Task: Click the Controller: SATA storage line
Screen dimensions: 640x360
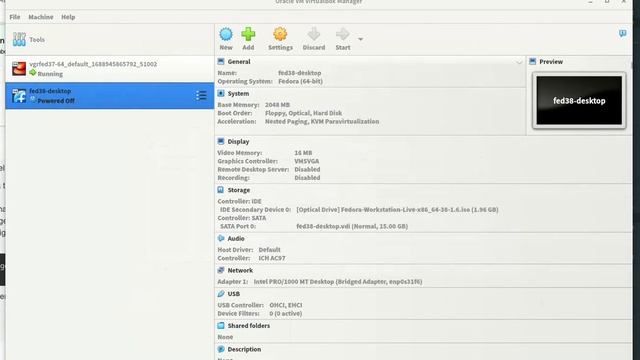Action: (x=242, y=218)
